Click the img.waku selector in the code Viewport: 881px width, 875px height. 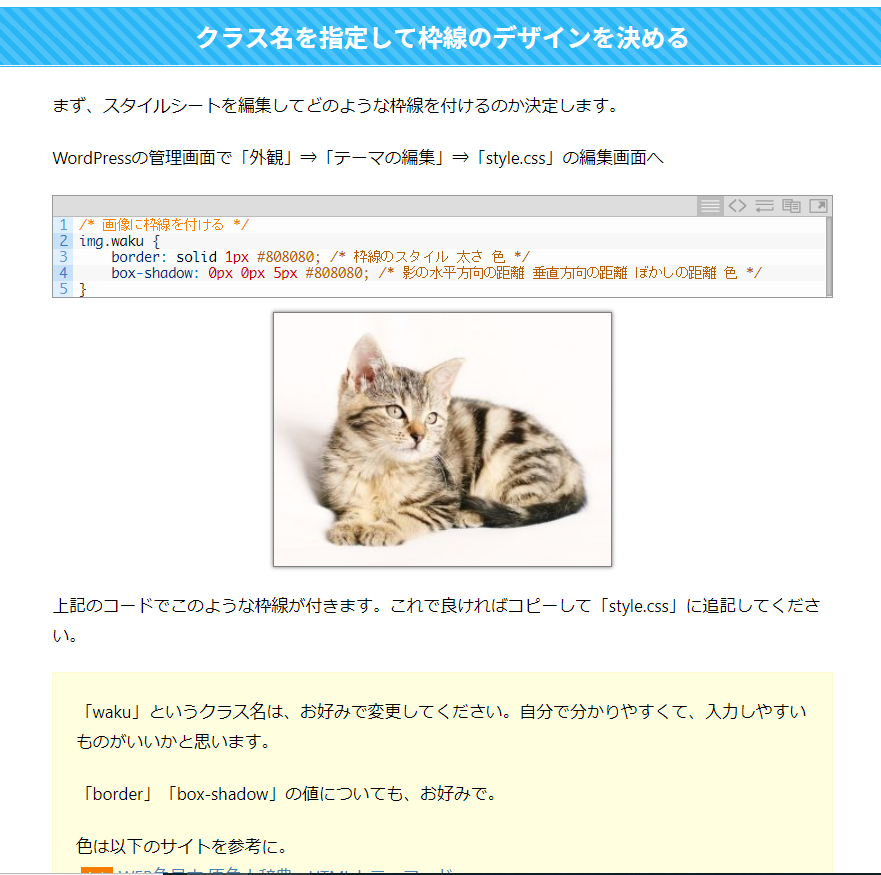tap(111, 241)
